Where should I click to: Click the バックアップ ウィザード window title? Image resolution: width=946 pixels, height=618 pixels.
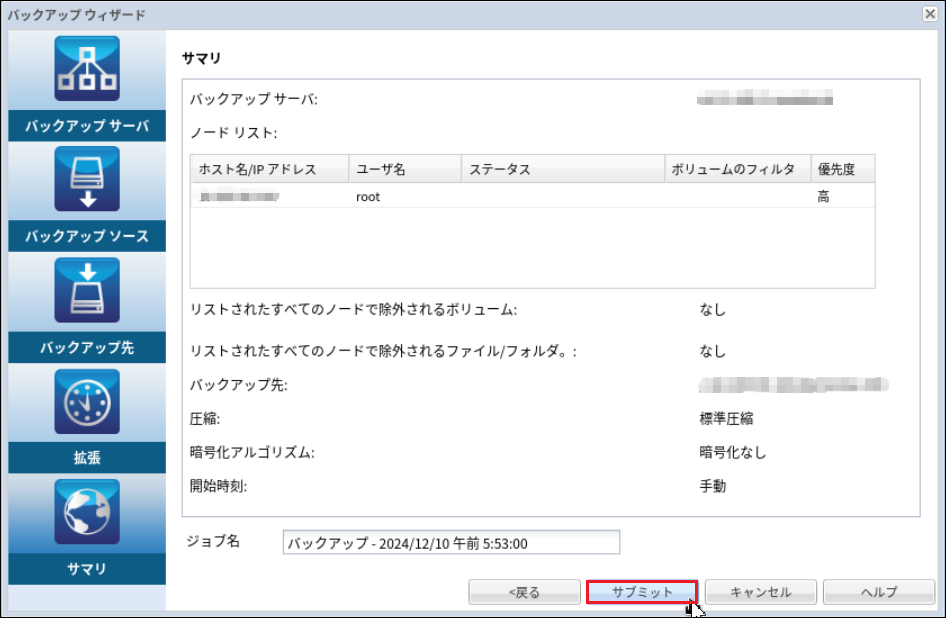(x=77, y=15)
